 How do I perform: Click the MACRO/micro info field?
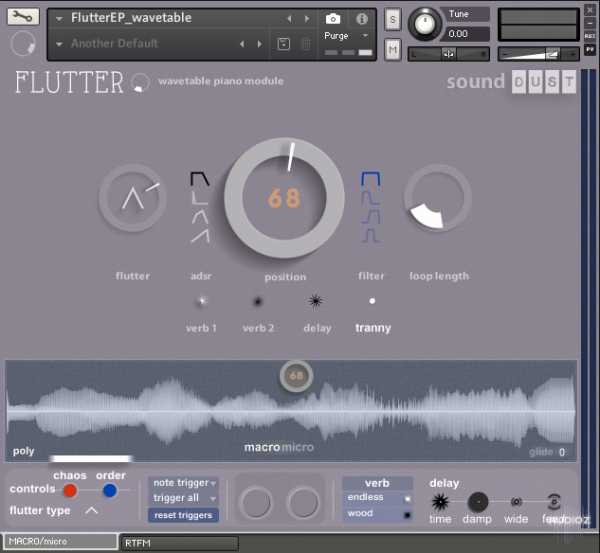60,541
